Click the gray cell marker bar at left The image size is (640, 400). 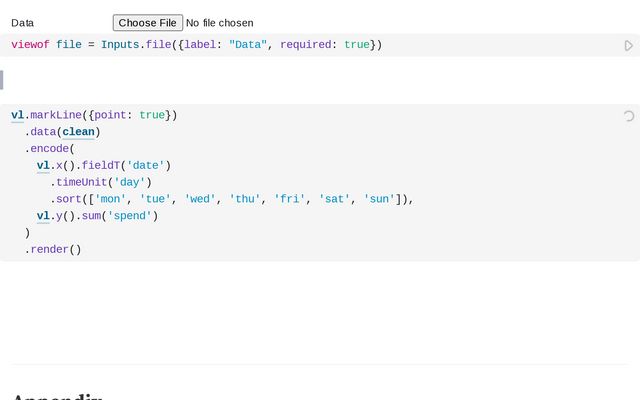(x=2, y=80)
